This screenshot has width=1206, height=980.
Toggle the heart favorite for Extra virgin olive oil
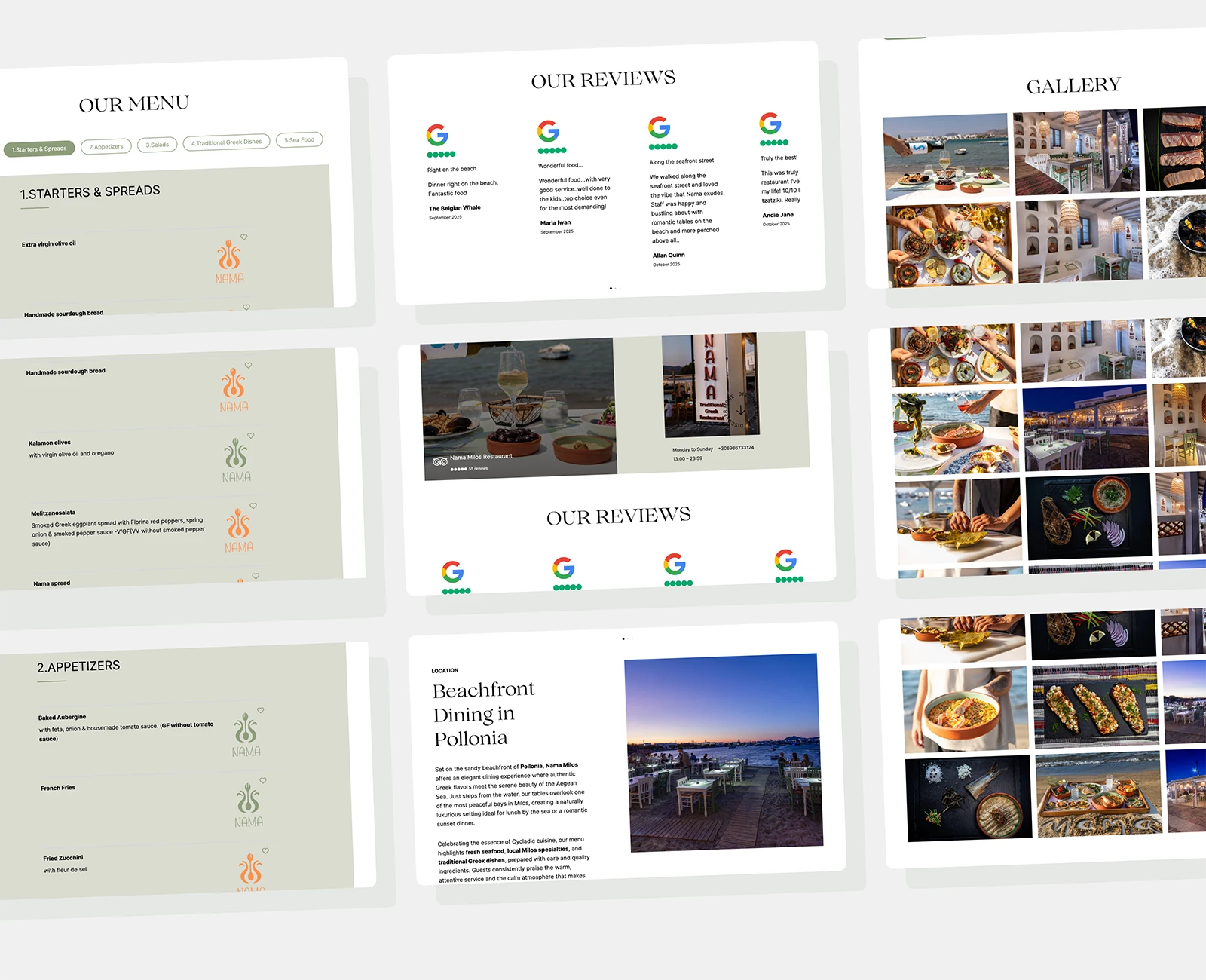(x=244, y=237)
